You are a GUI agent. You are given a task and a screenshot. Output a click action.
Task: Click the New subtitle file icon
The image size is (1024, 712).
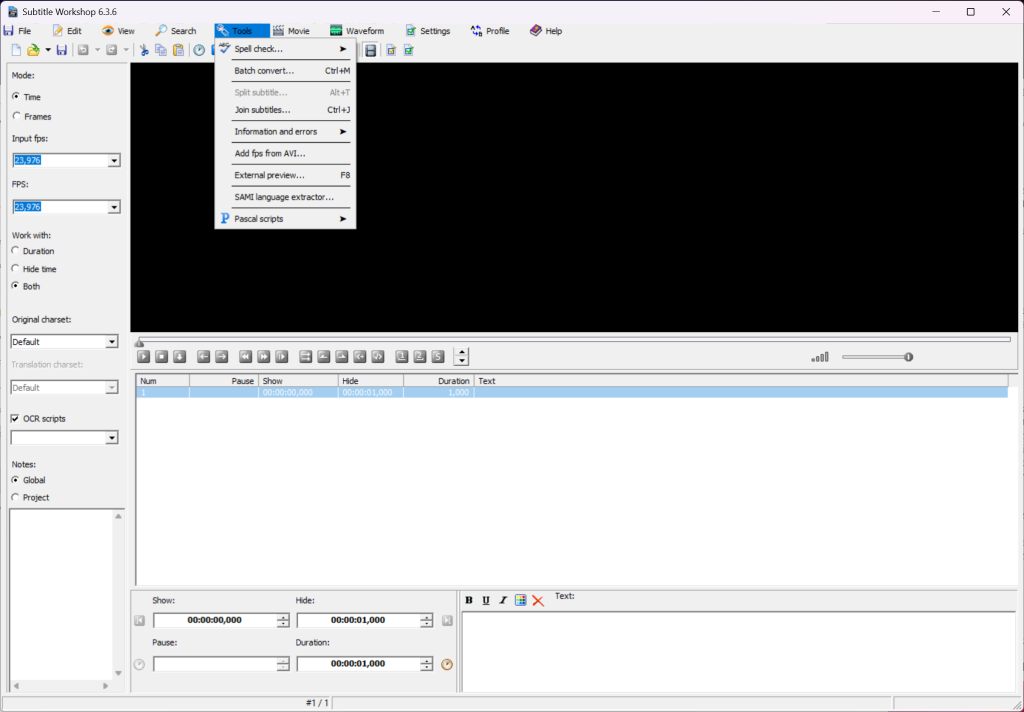(x=16, y=50)
